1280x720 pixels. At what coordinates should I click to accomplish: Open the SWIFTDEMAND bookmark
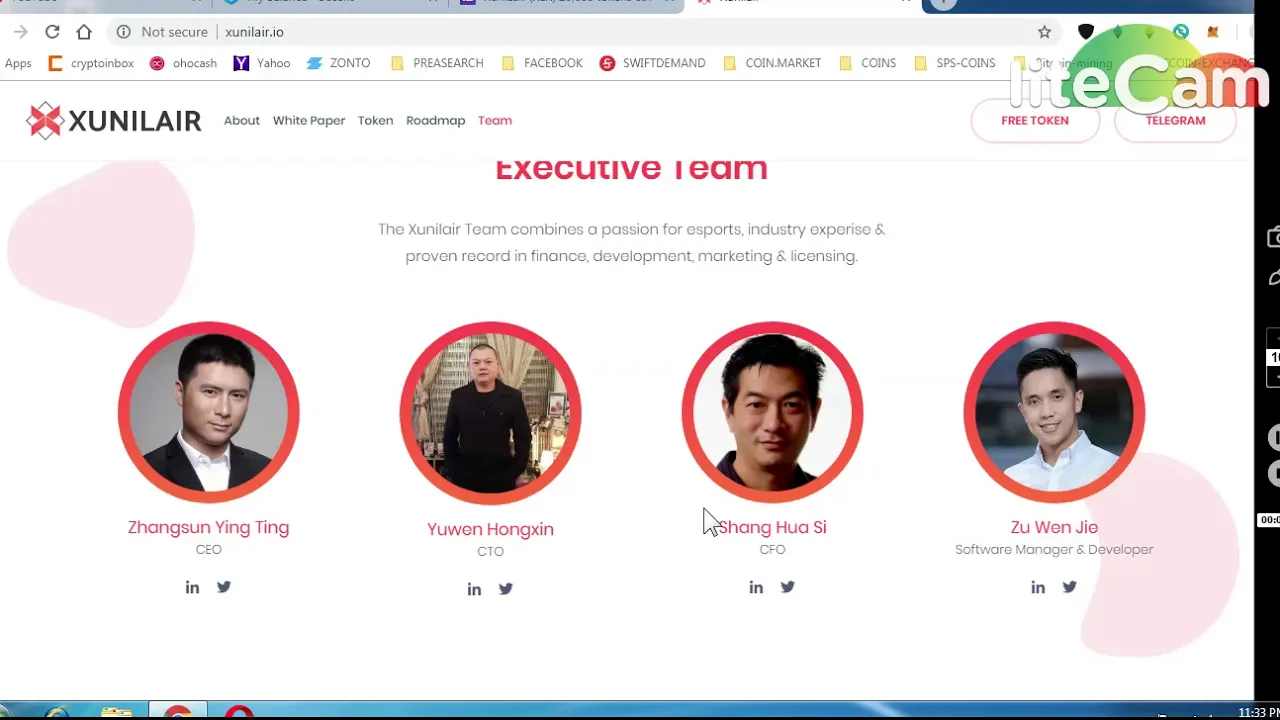pyautogui.click(x=653, y=63)
